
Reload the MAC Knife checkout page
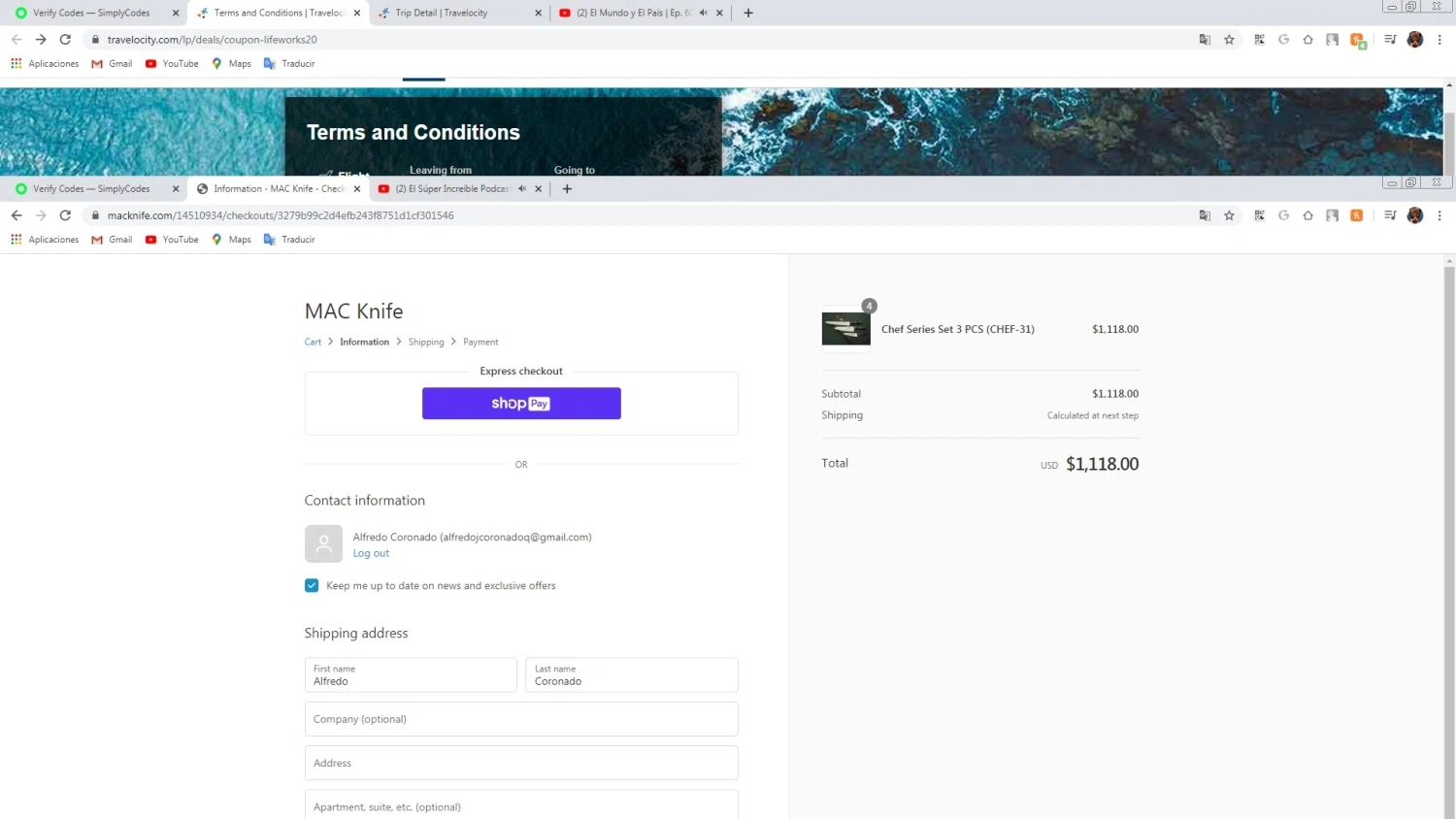point(65,215)
